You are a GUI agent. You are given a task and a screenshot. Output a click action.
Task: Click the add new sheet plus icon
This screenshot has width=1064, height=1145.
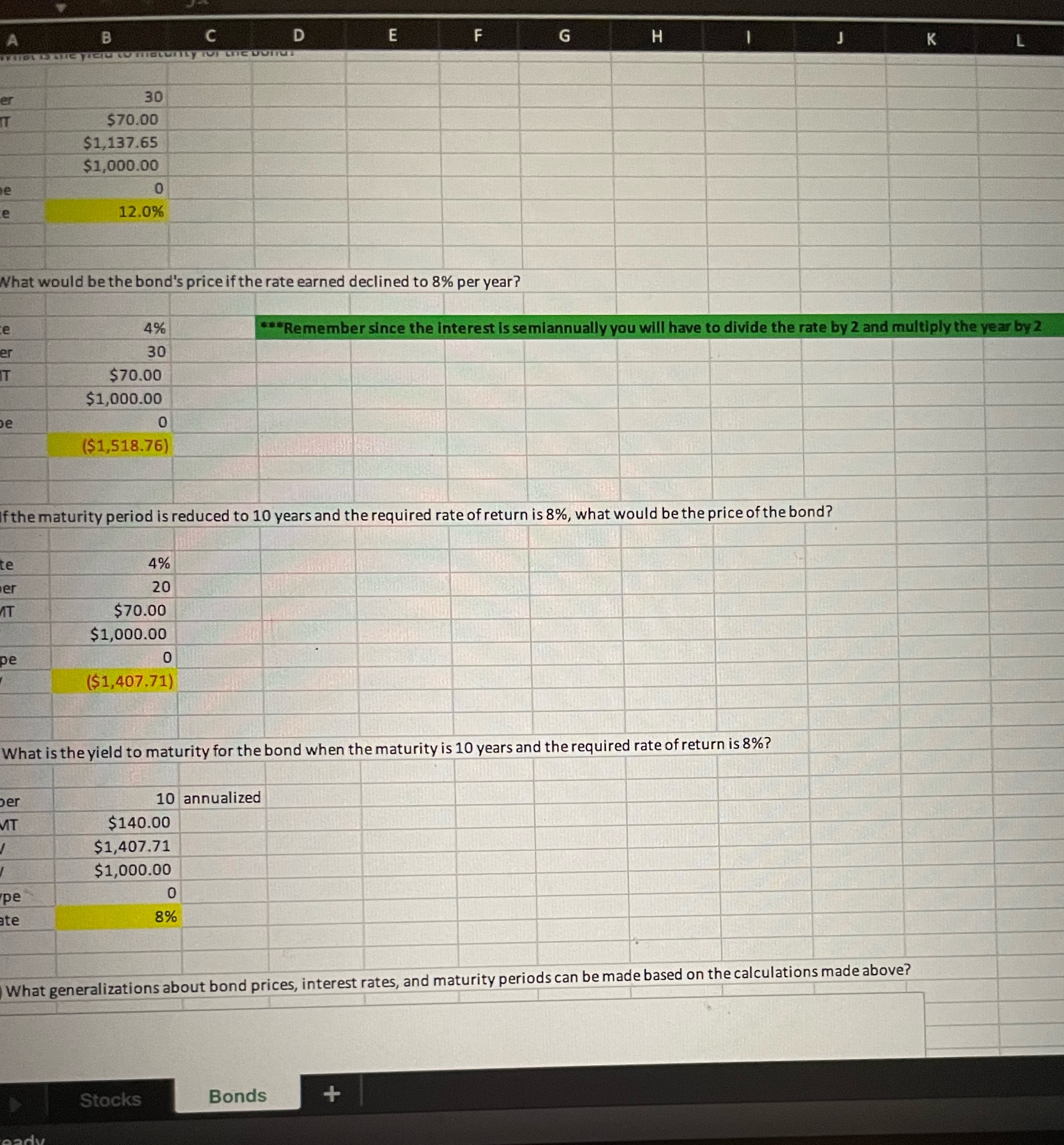point(332,1093)
